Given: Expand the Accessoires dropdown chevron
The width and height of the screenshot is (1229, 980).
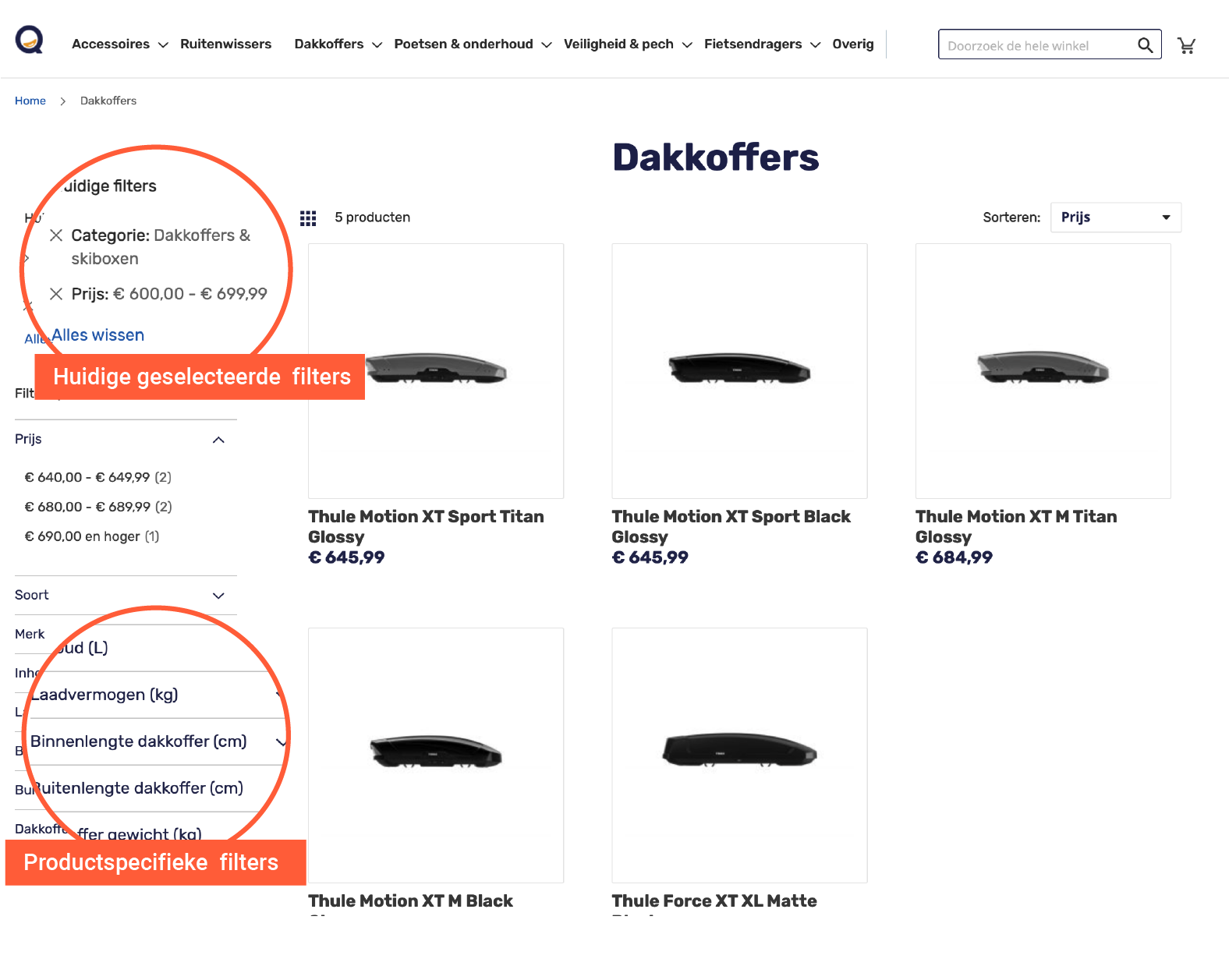Looking at the screenshot, I should point(163,45).
